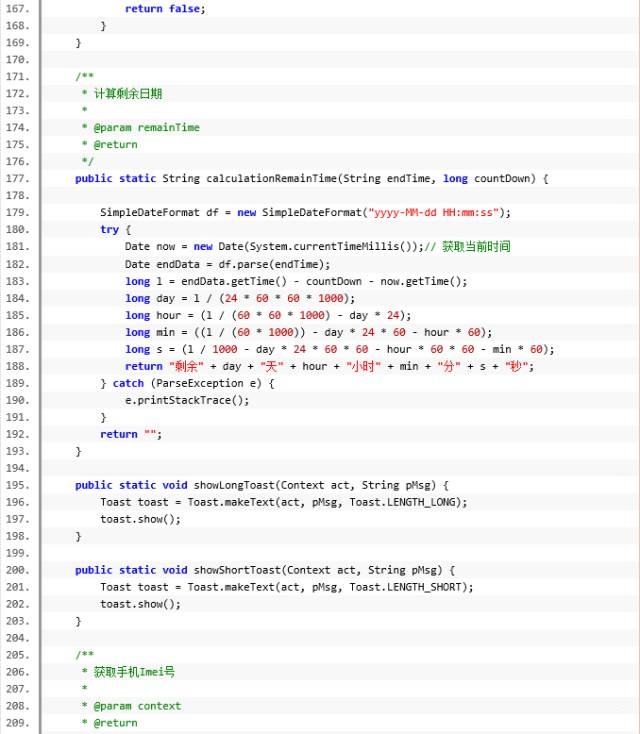
Task: Click the return false statement
Action: tap(164, 9)
